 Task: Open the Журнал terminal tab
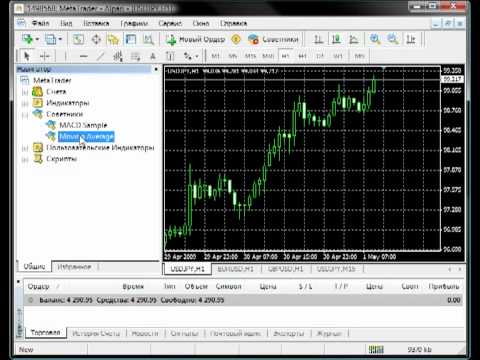coord(329,333)
